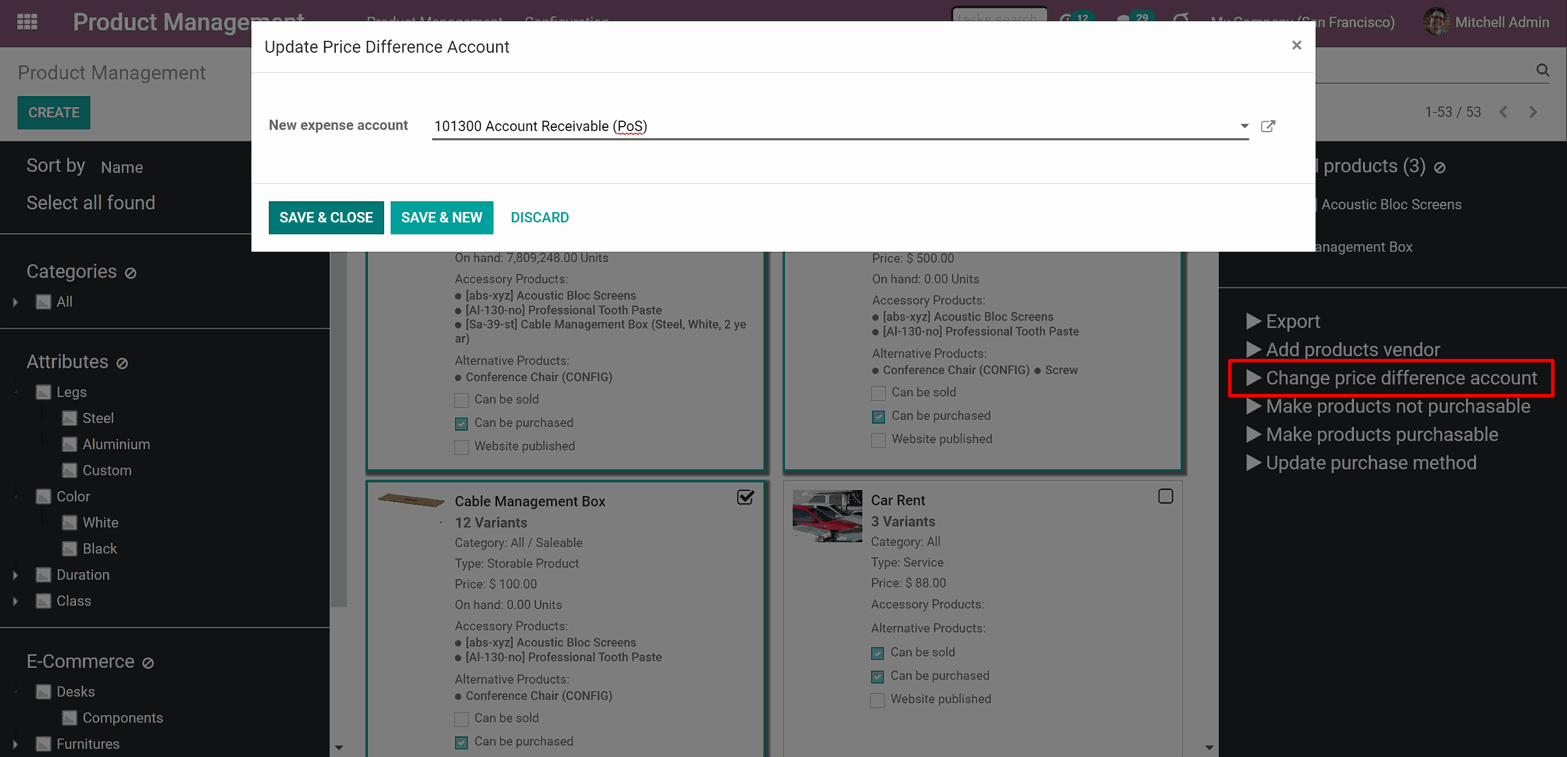Clear the Categories filter icon
The width and height of the screenshot is (1567, 757).
pos(131,272)
